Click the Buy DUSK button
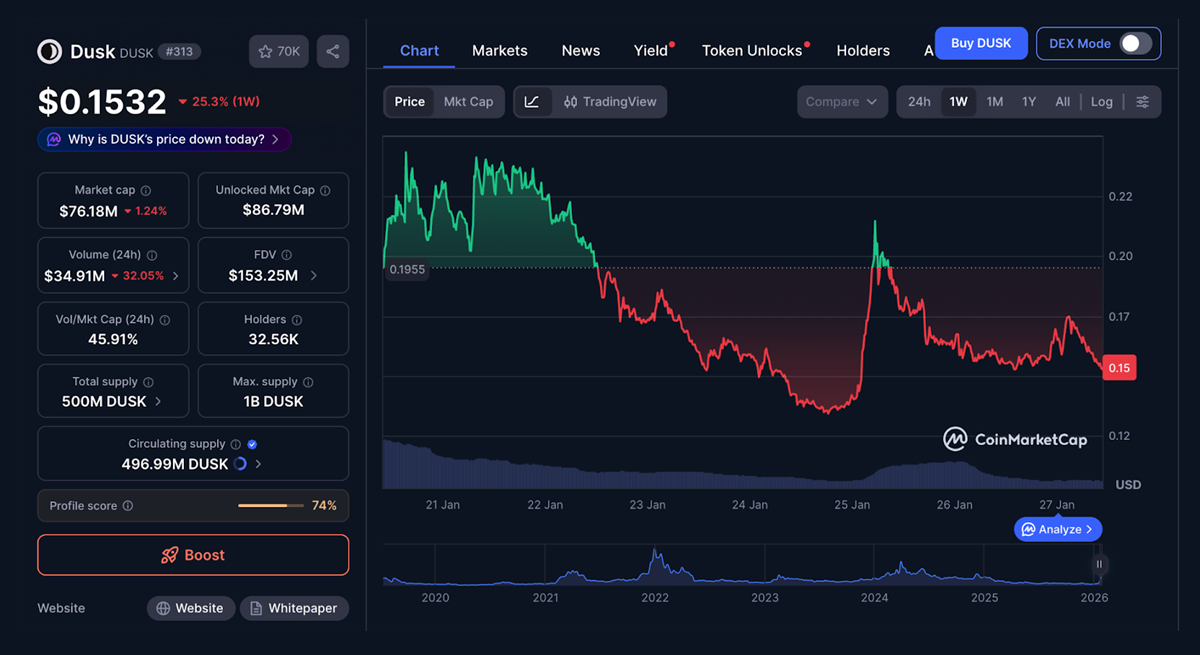This screenshot has height=655, width=1200. (x=980, y=44)
